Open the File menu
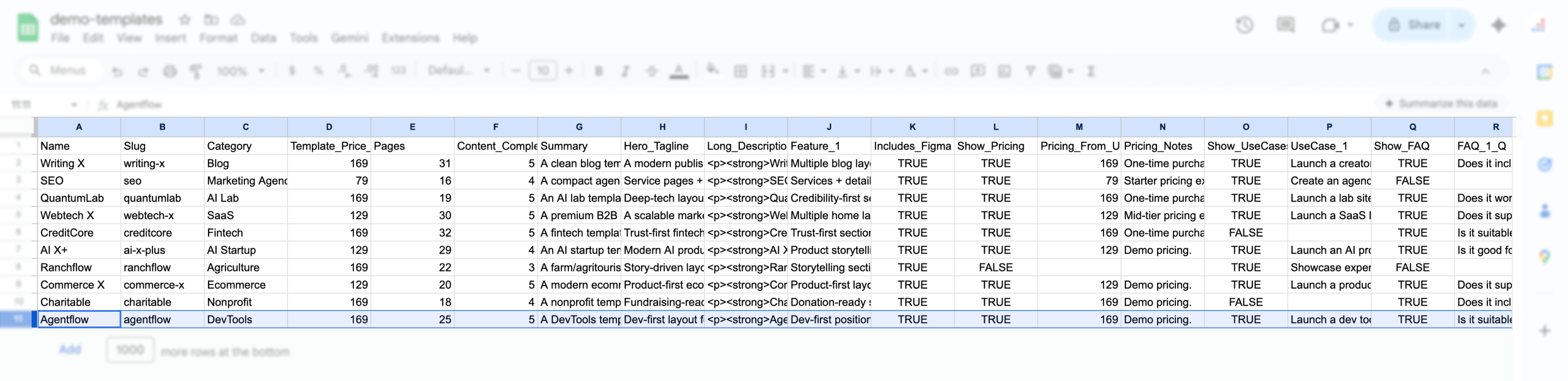The height and width of the screenshot is (381, 1568). [x=60, y=38]
